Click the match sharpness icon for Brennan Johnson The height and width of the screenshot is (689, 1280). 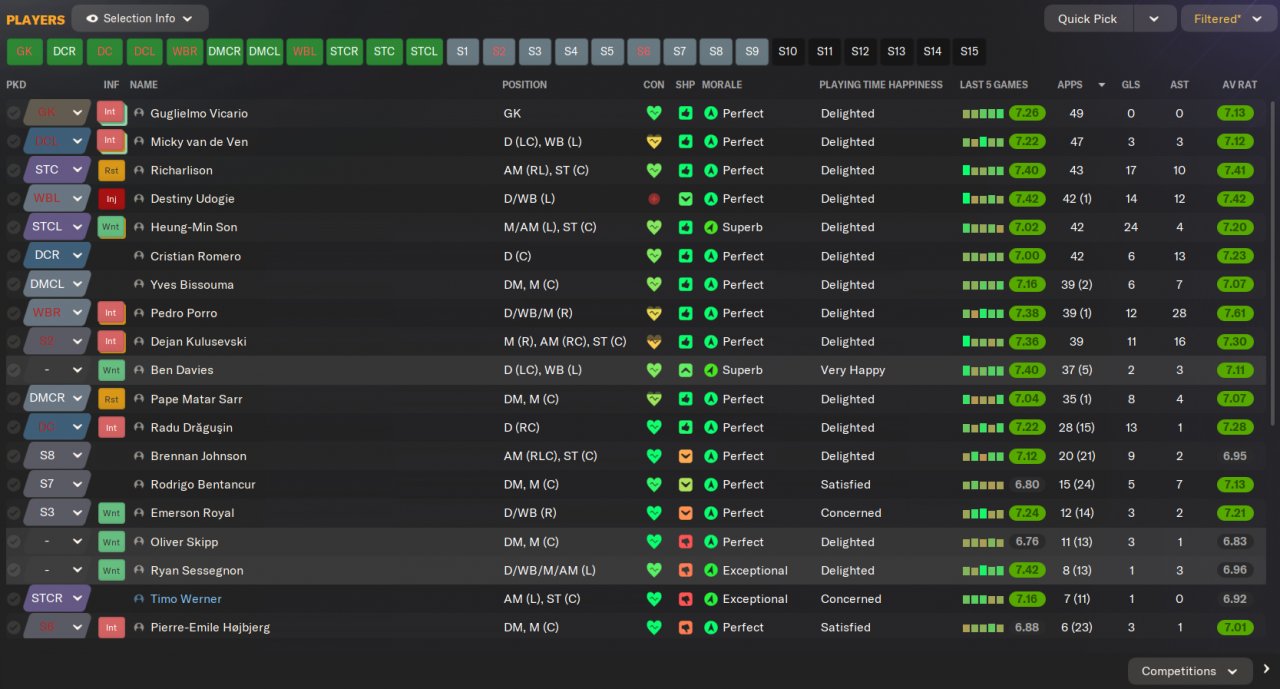click(x=685, y=456)
